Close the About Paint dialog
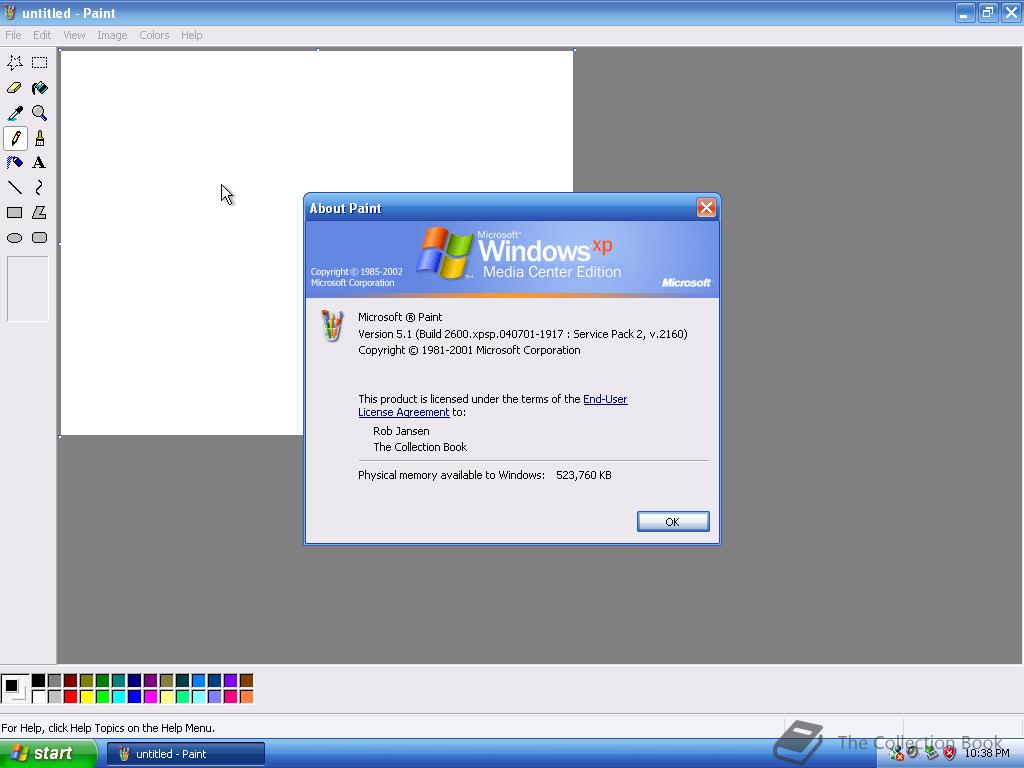 (706, 208)
